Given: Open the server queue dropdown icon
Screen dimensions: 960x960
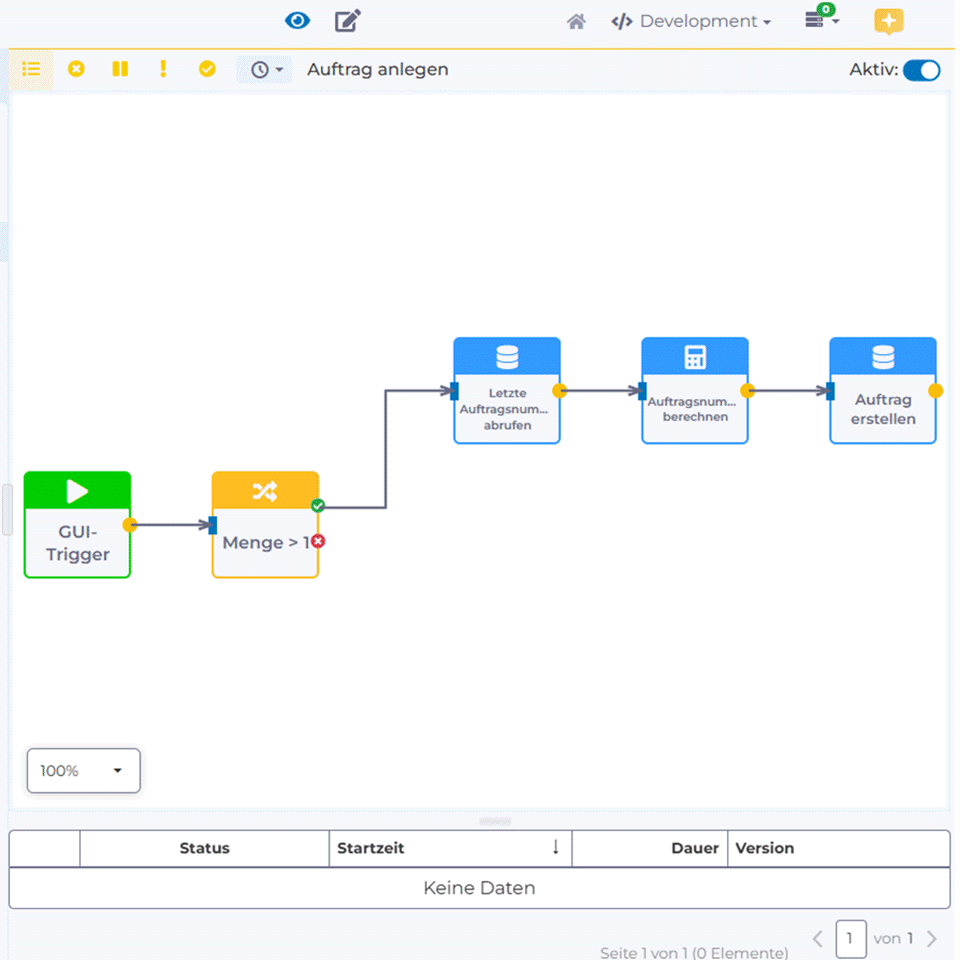Looking at the screenshot, I should 821,20.
